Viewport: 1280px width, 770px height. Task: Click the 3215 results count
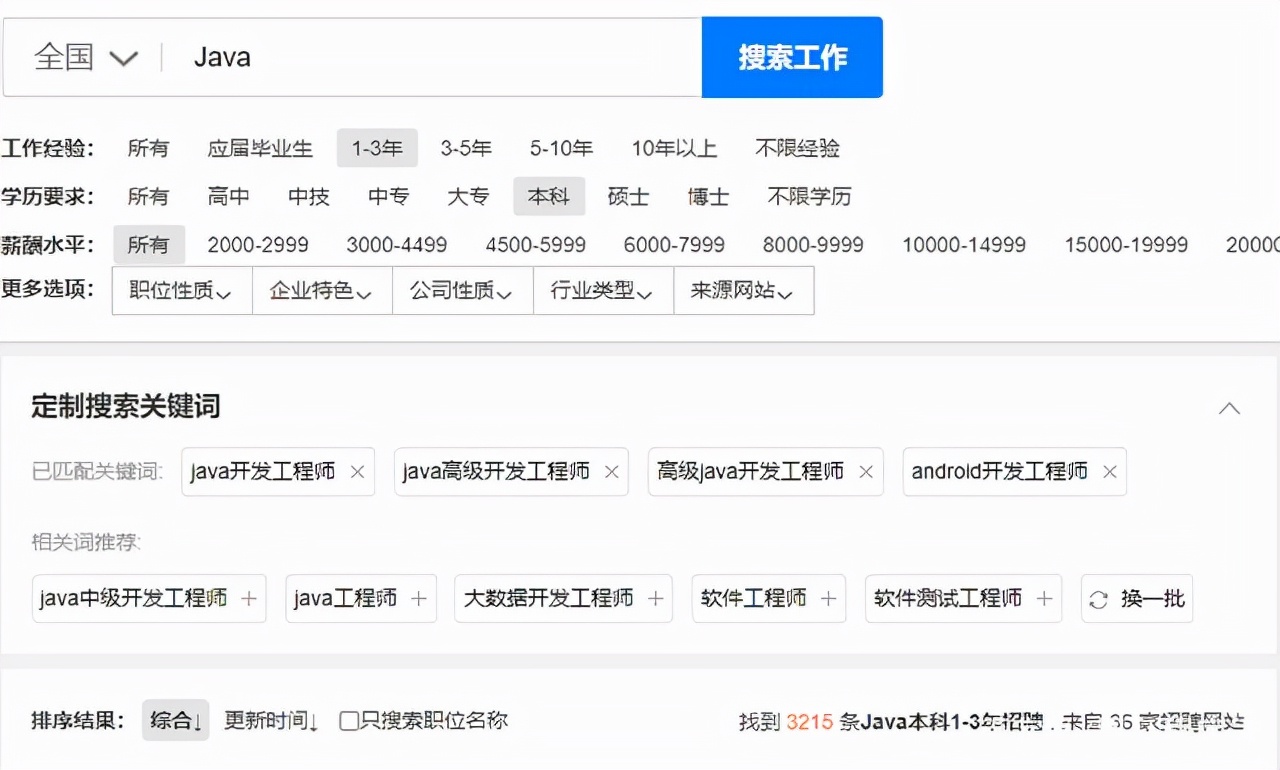tap(810, 721)
